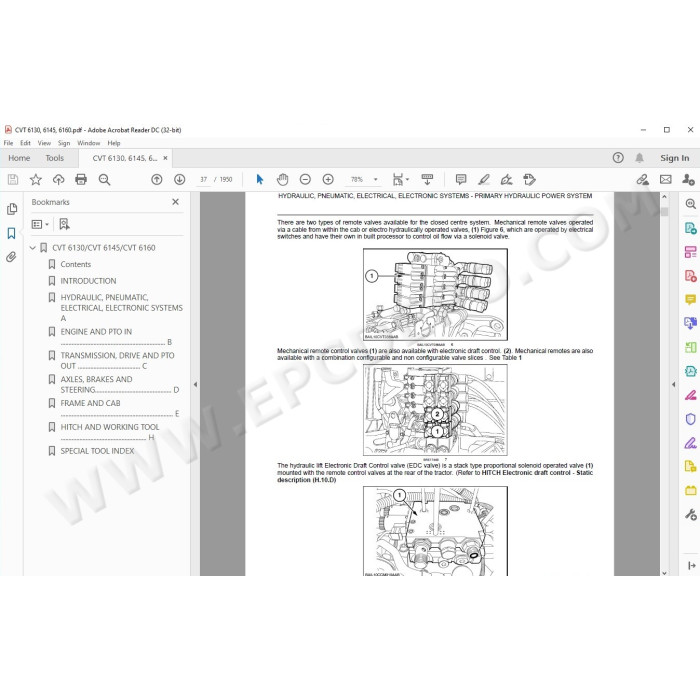This screenshot has width=700, height=700.
Task: Collapse the CVT 6130/CVT 6145/CVT 6160 bookmark
Action: (x=33, y=248)
